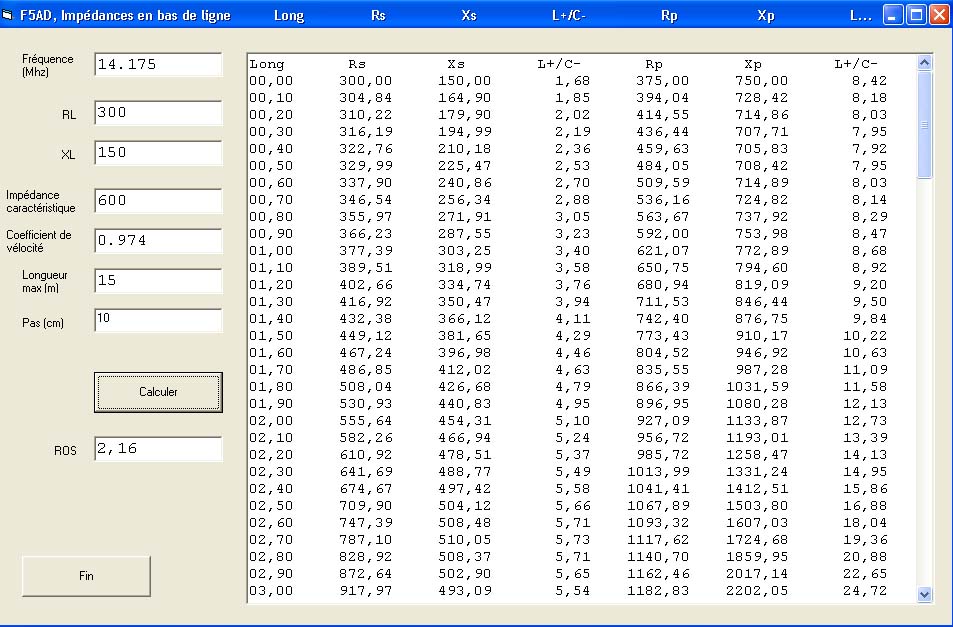Screen dimensions: 953x627
Task: Select the Xs value 179,90
Action: pos(465,115)
